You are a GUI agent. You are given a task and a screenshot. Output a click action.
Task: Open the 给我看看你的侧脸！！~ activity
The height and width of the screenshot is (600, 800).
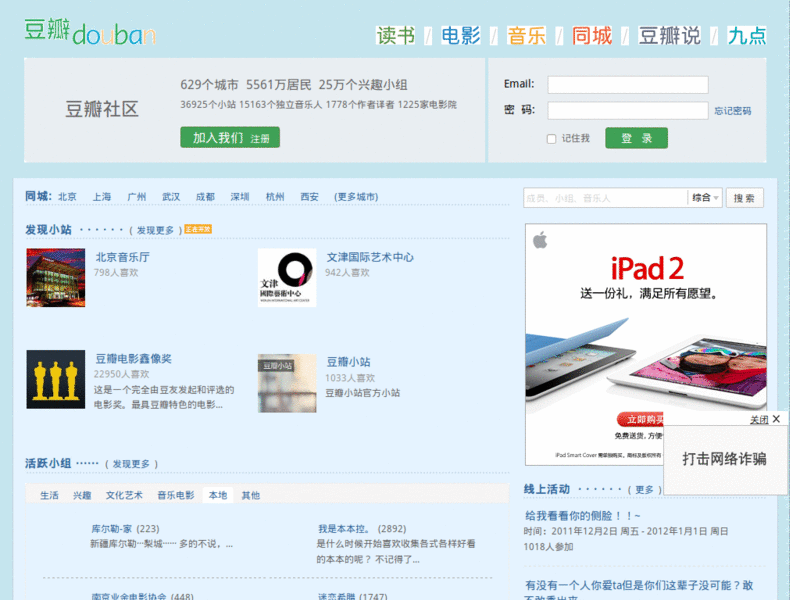pos(583,516)
